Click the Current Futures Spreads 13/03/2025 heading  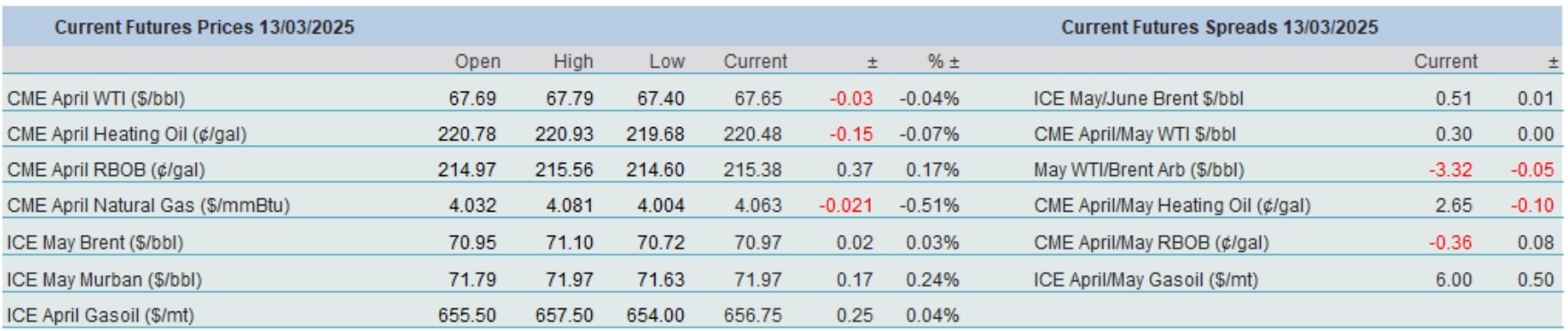coord(1219,28)
